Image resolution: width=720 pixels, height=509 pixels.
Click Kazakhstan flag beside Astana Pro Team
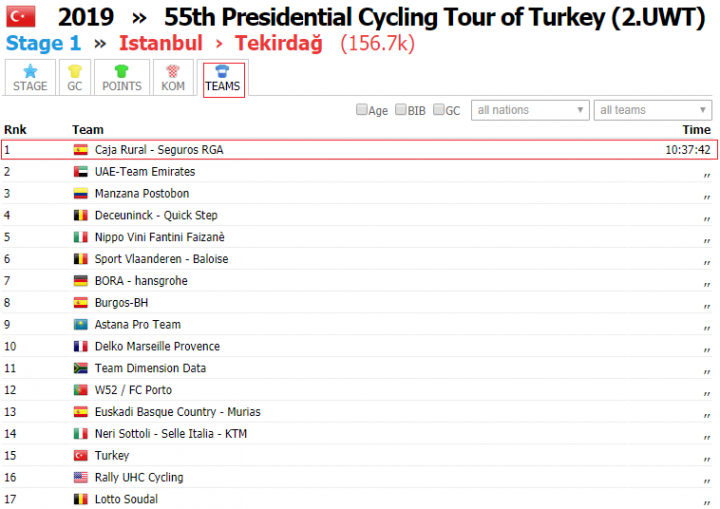coord(81,324)
